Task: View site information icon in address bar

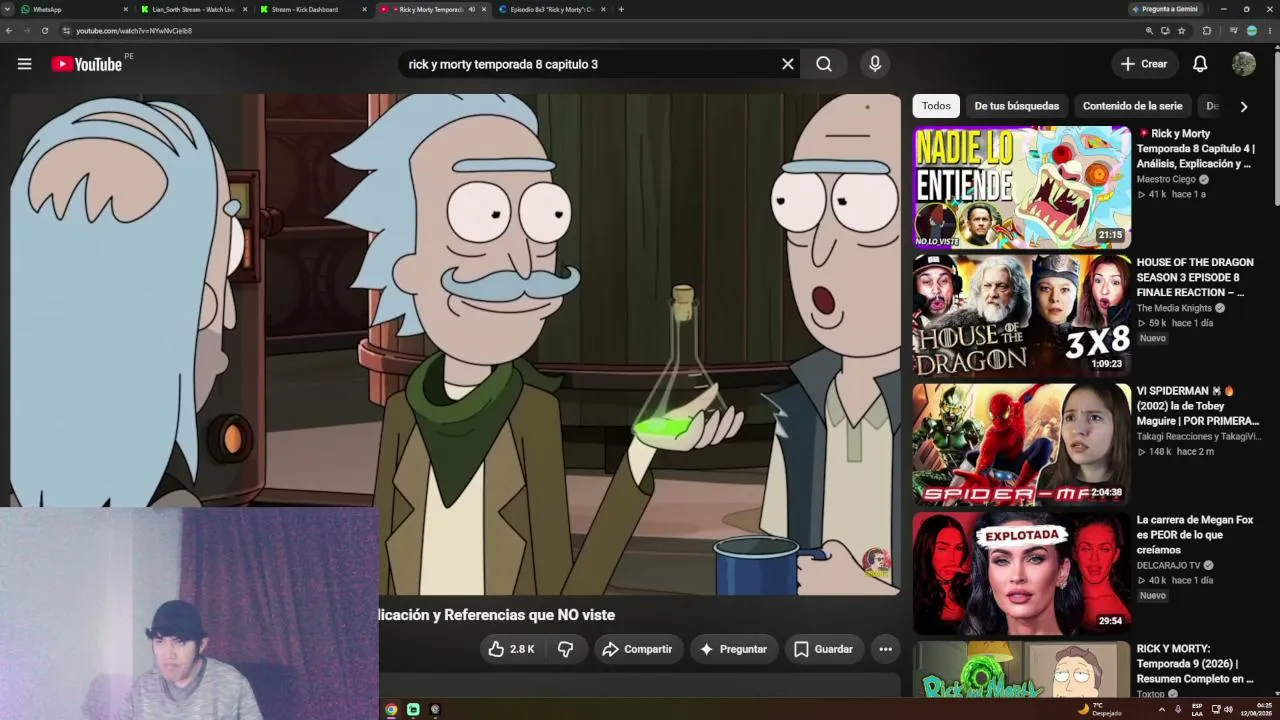Action: click(x=66, y=31)
